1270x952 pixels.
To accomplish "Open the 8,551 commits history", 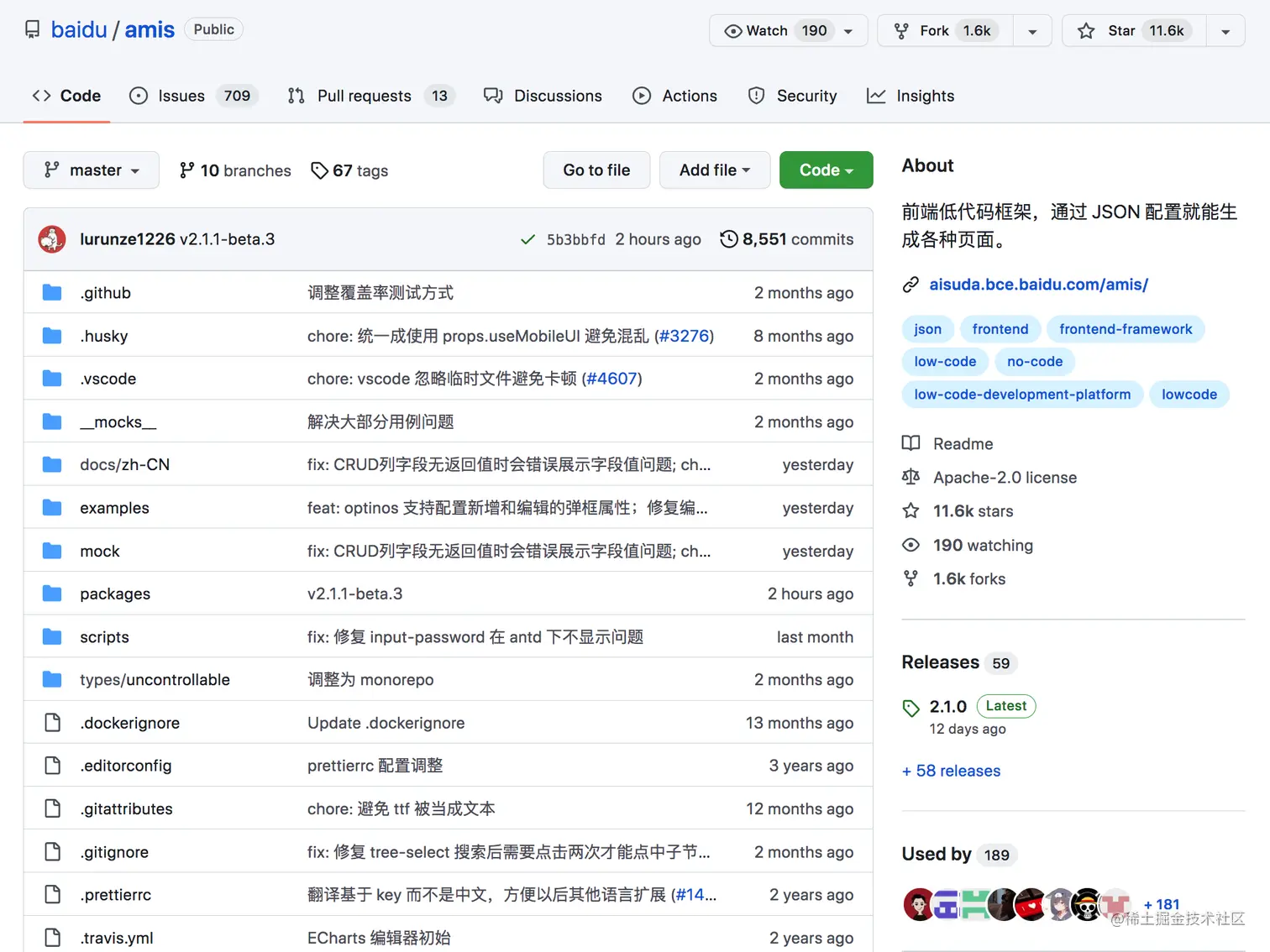I will (787, 239).
